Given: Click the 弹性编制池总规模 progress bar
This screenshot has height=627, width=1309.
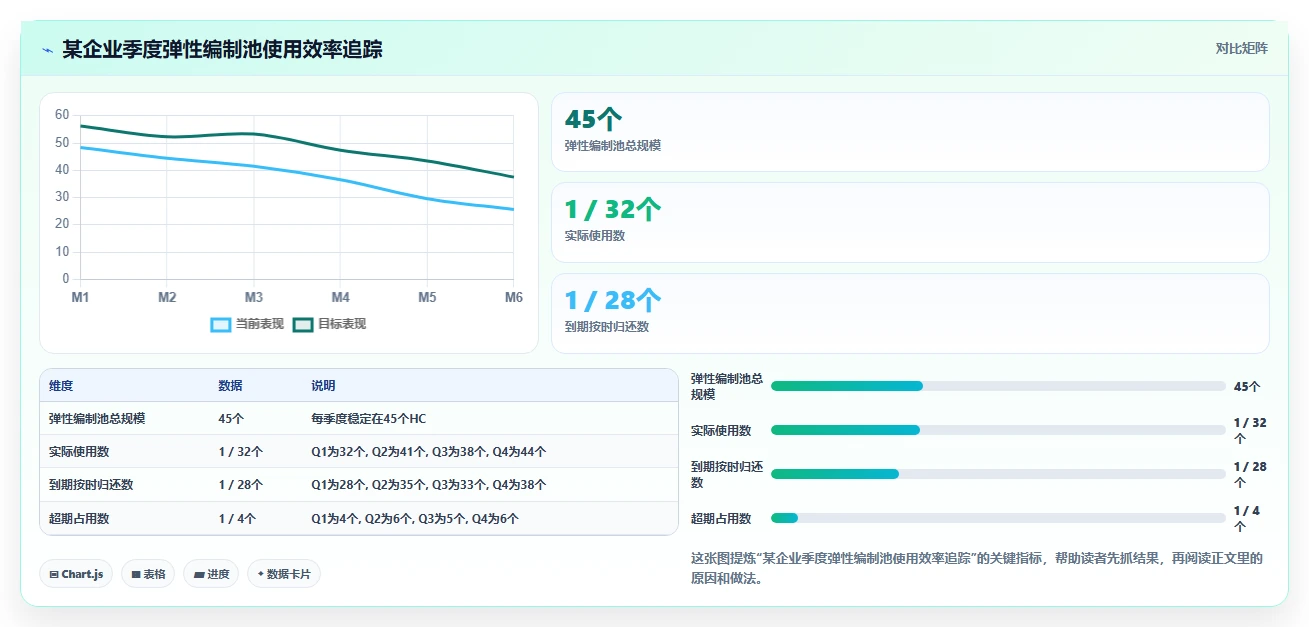Looking at the screenshot, I should 998,386.
